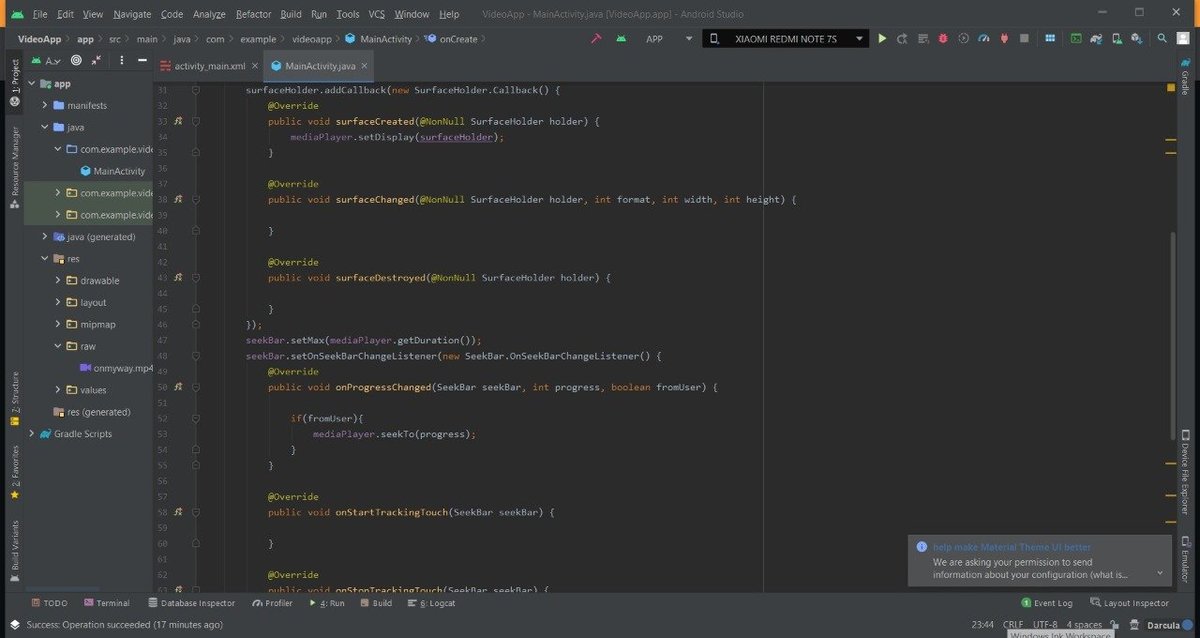Click the Apply Code Changes icon
Image resolution: width=1200 pixels, height=638 pixels.
point(922,39)
